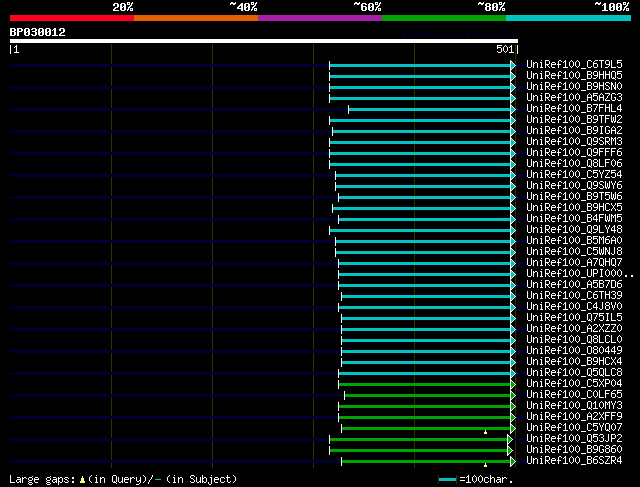Screen dimensions: 640x487
Task: Click the UniRef100_C5YQ07 label
Action: point(574,428)
